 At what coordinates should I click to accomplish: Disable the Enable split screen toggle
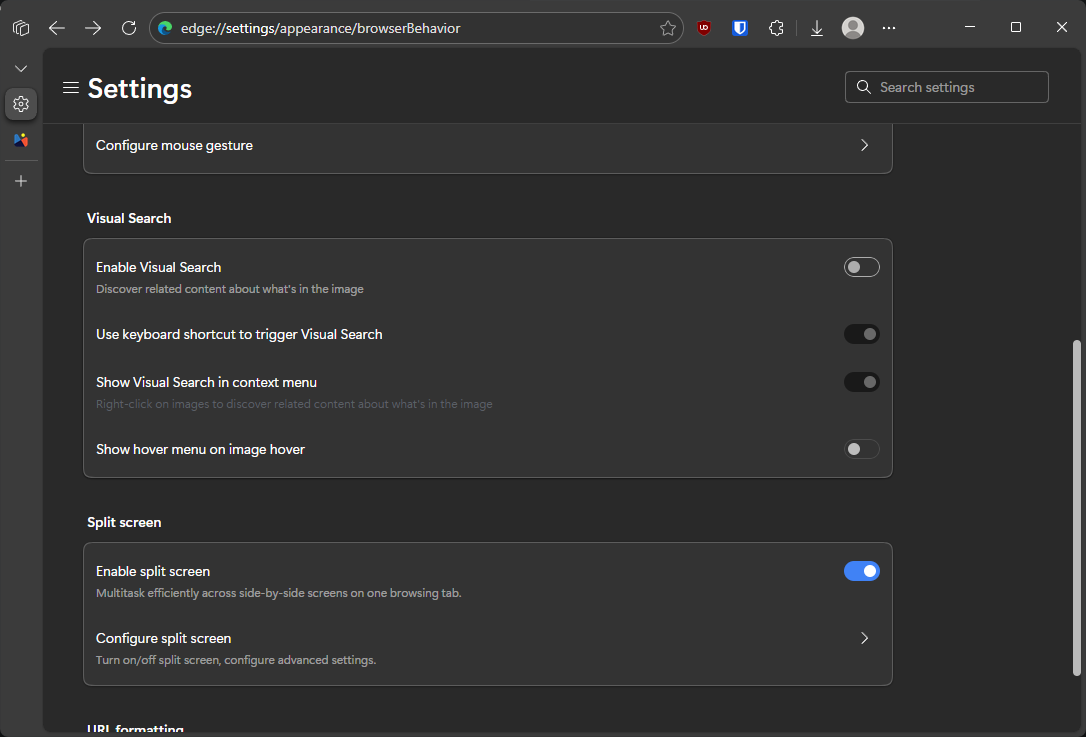(861, 571)
